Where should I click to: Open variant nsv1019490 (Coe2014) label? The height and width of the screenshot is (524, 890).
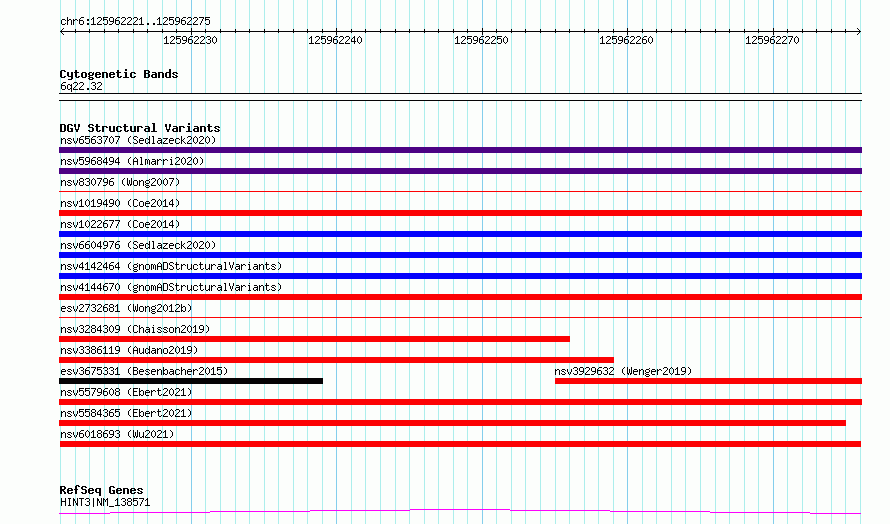pos(120,203)
